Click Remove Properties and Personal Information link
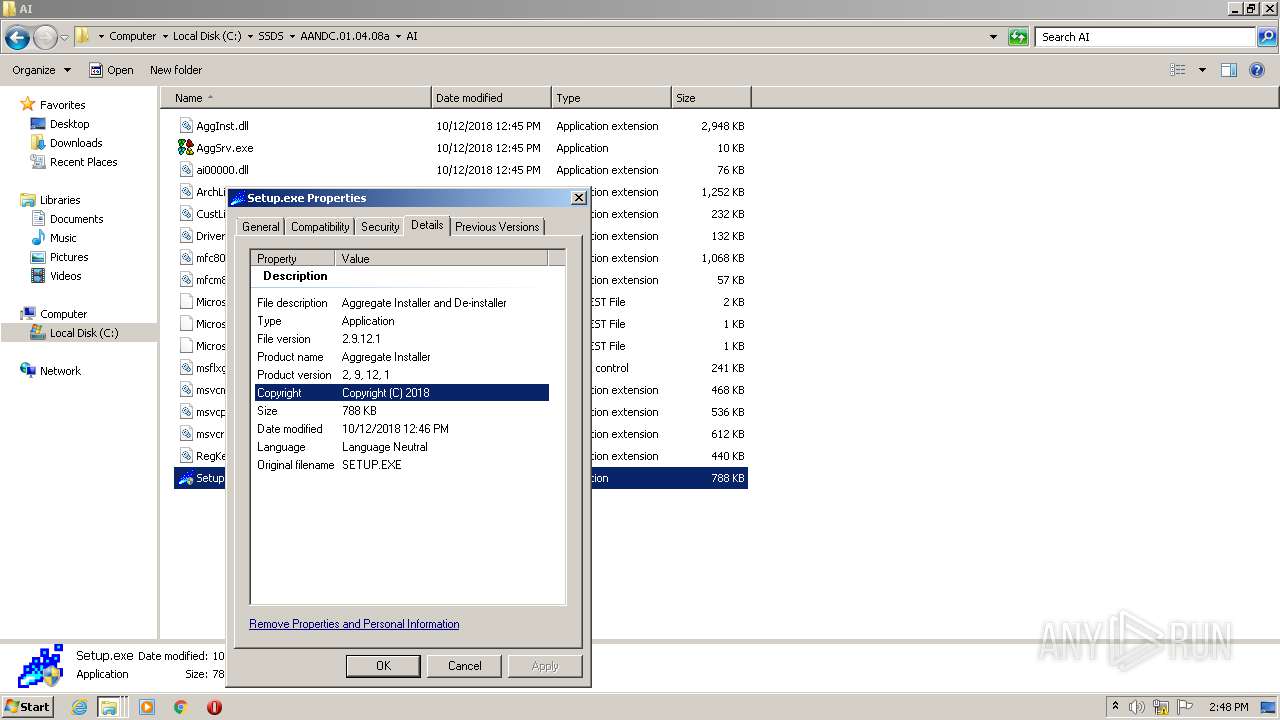1280x720 pixels. tap(354, 624)
